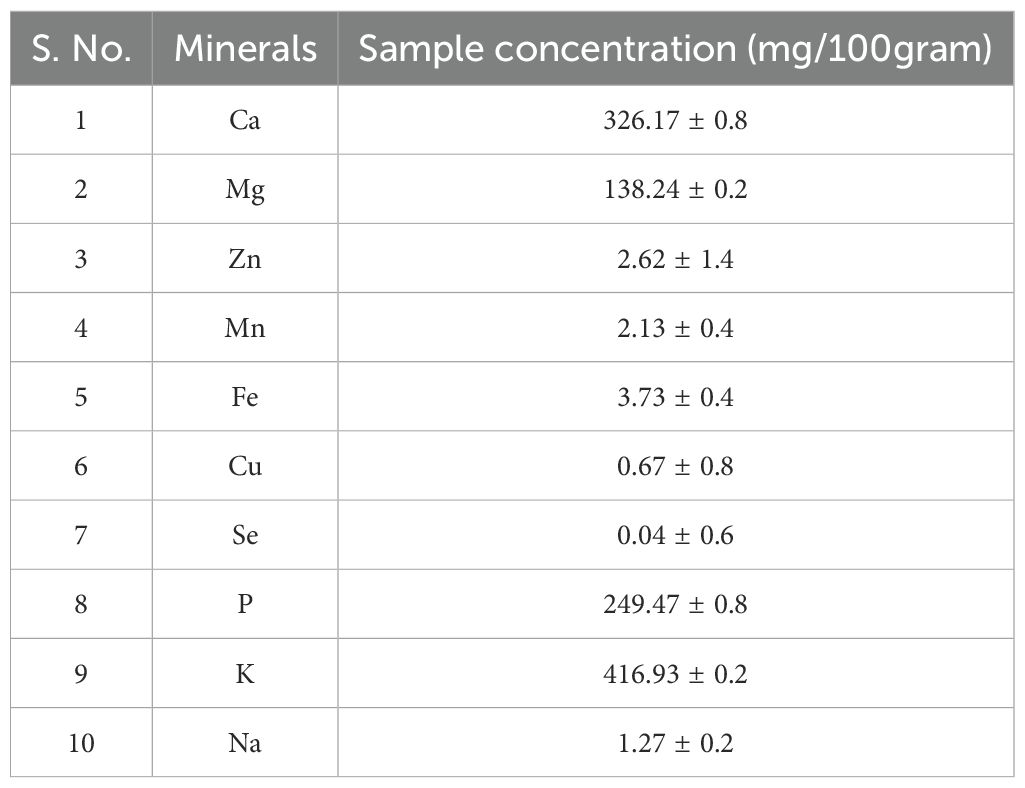Select the Na mineral cell
Viewport: 1025px width, 788px height.
[x=245, y=743]
